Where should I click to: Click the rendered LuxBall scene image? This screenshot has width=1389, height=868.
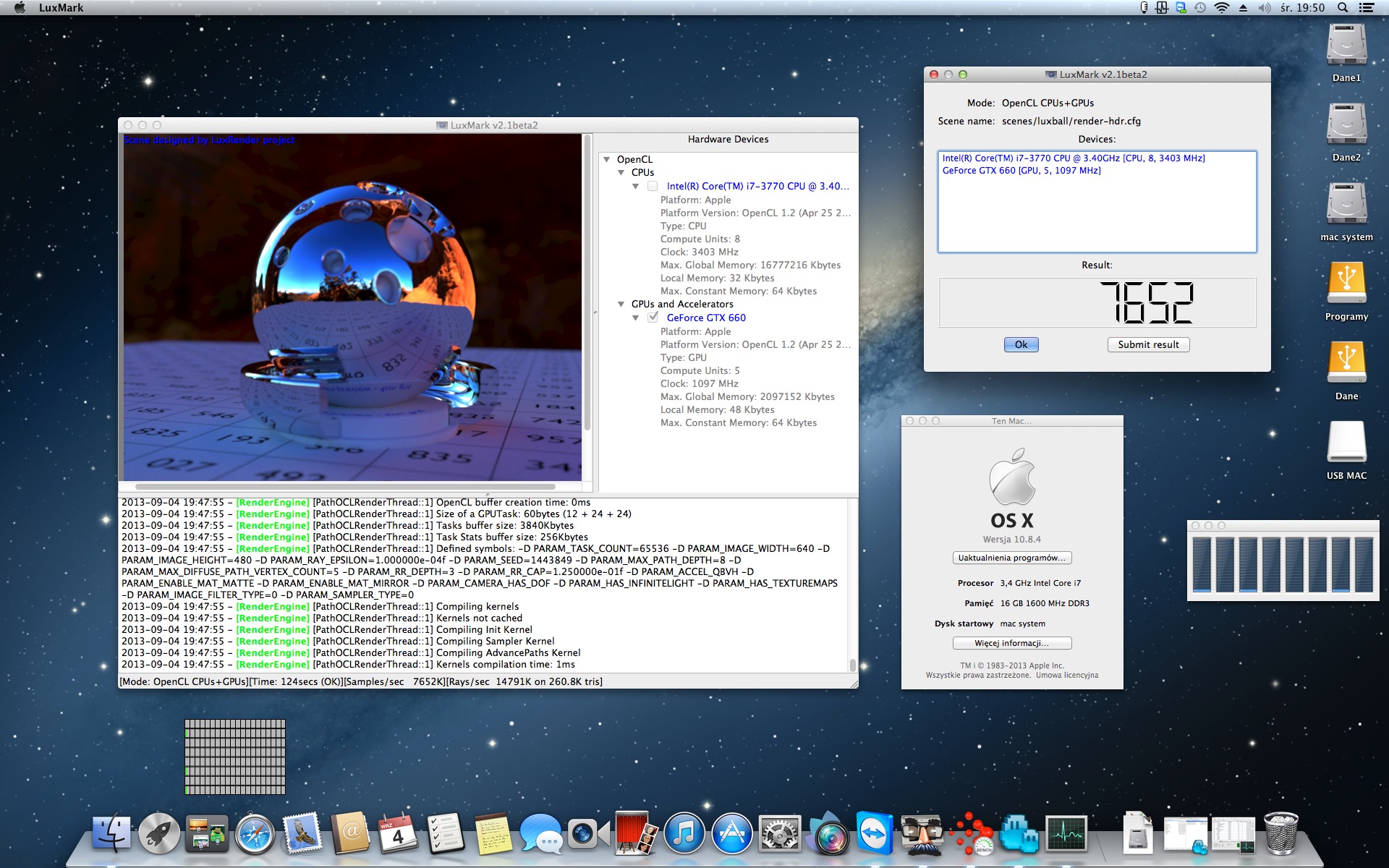click(x=352, y=307)
